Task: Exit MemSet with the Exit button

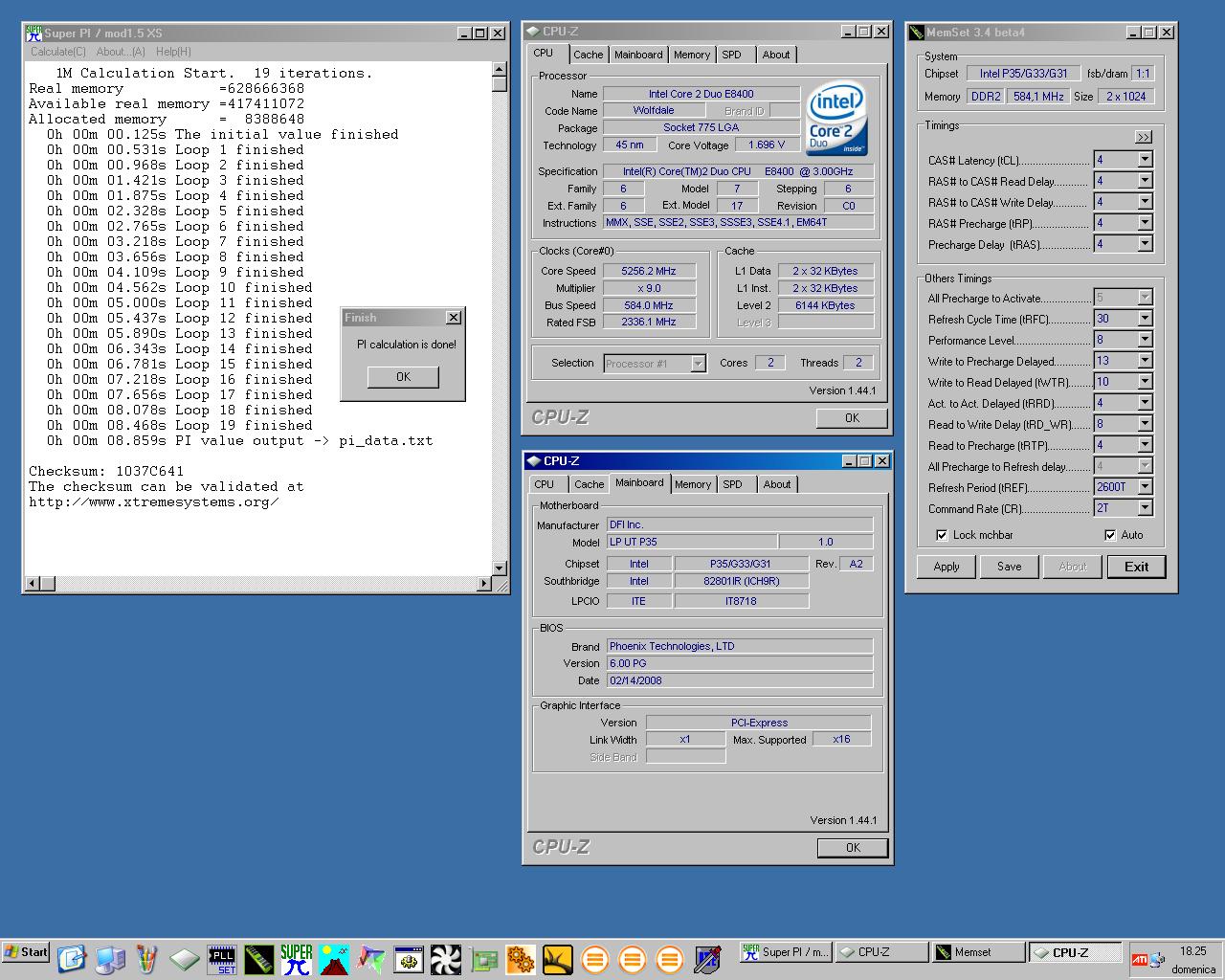Action: click(x=1137, y=567)
